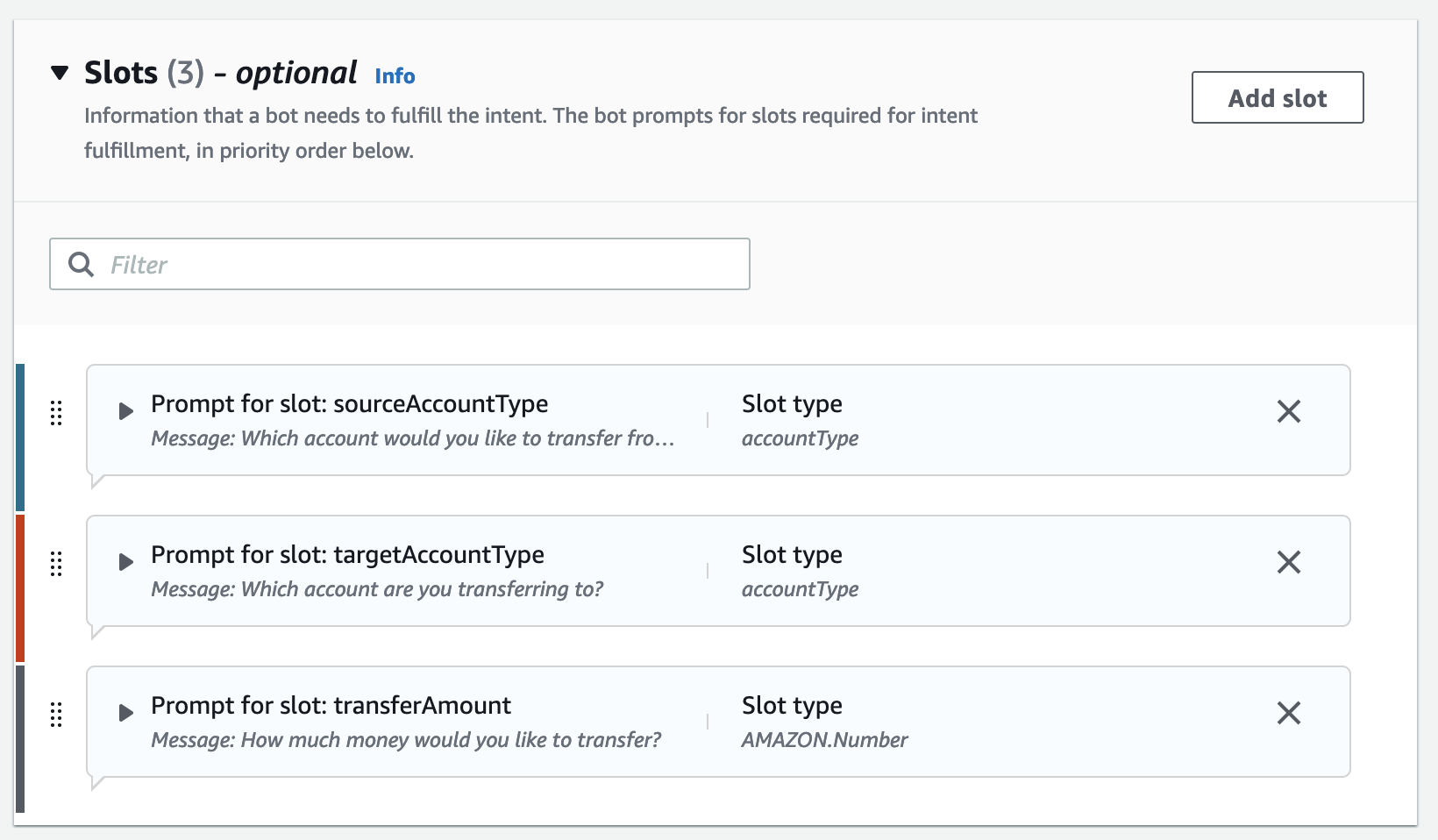
Task: Focus the Filter slots text field
Action: 421,264
